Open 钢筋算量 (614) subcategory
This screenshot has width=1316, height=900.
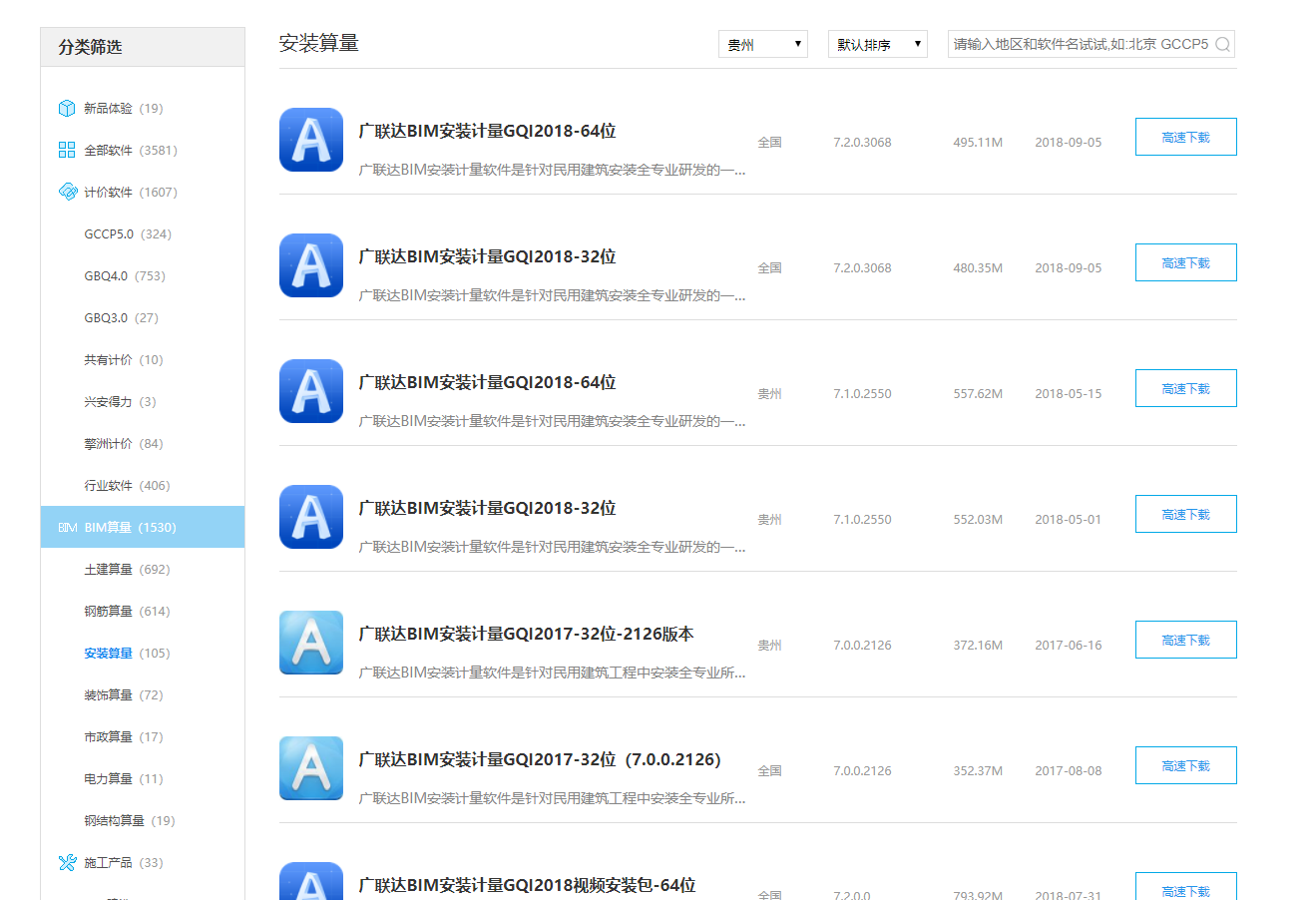[x=127, y=611]
